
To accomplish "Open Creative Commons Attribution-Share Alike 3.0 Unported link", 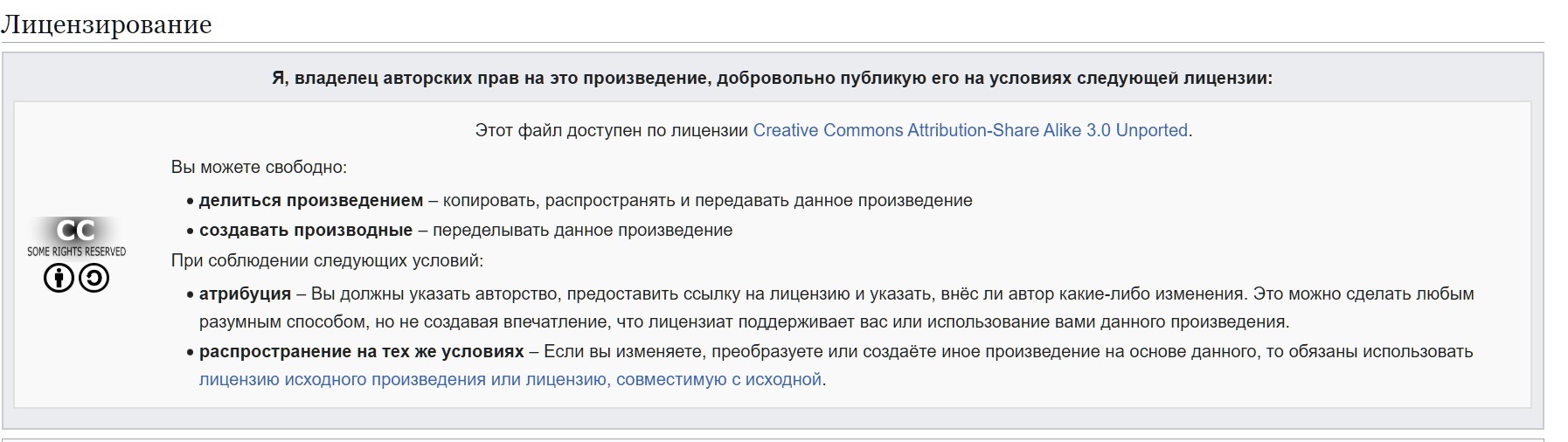I will coord(970,130).
